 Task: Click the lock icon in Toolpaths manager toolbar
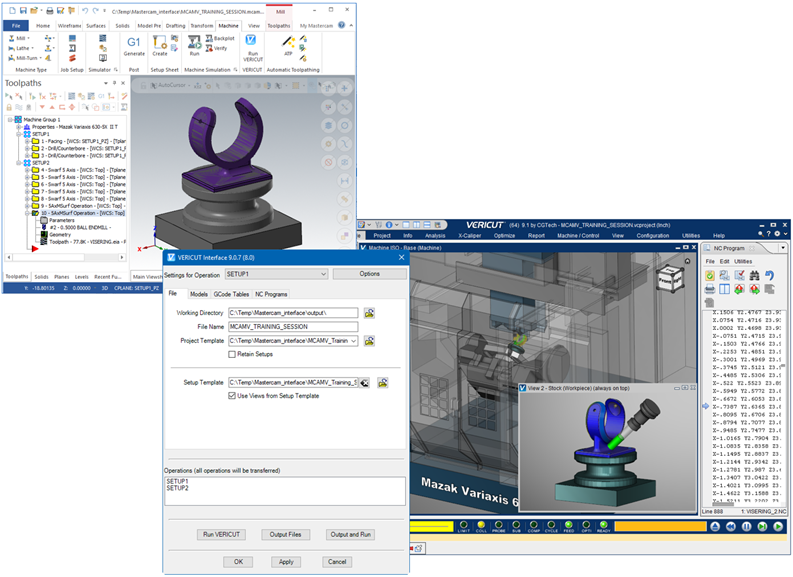(9, 107)
